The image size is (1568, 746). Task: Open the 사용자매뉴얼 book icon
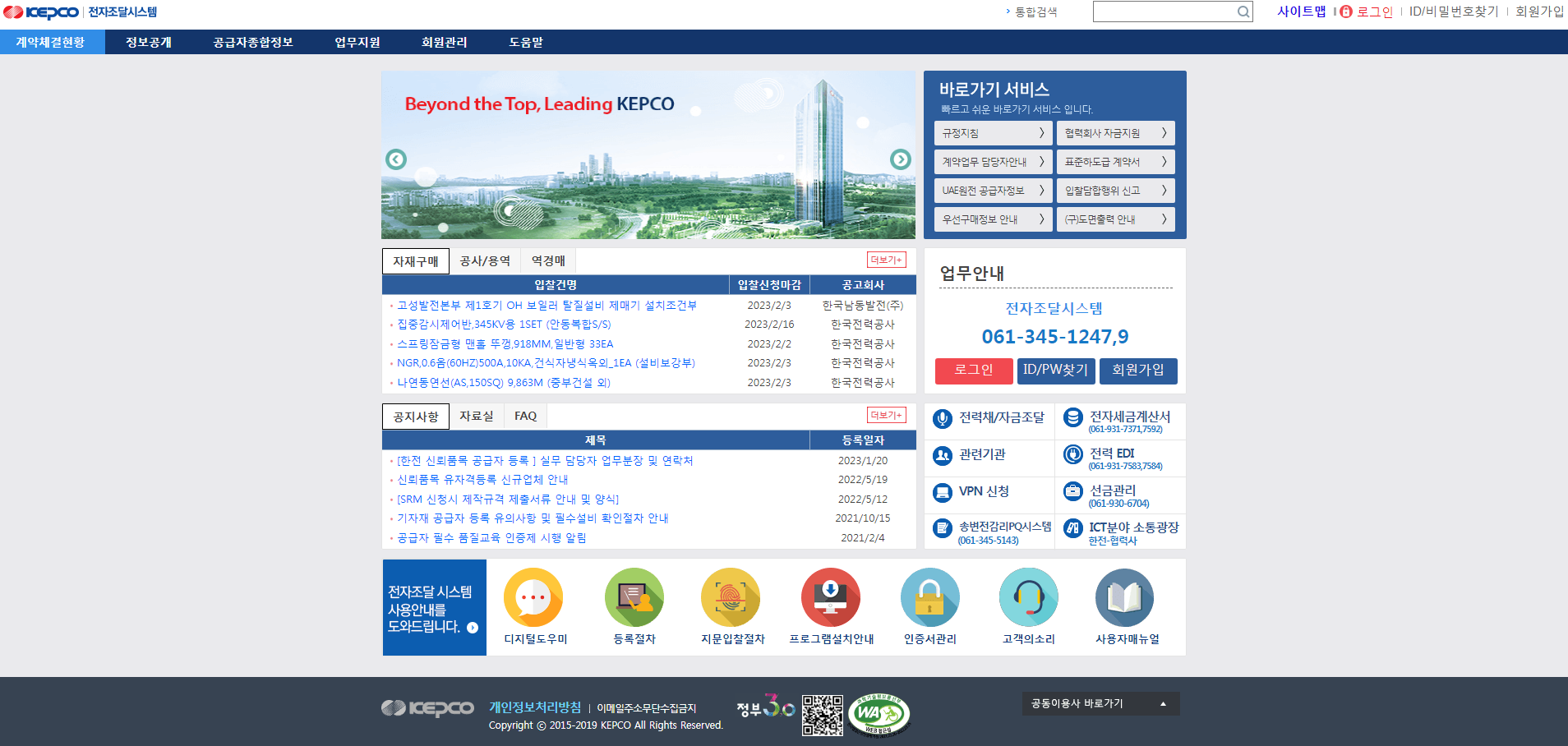pos(1125,597)
